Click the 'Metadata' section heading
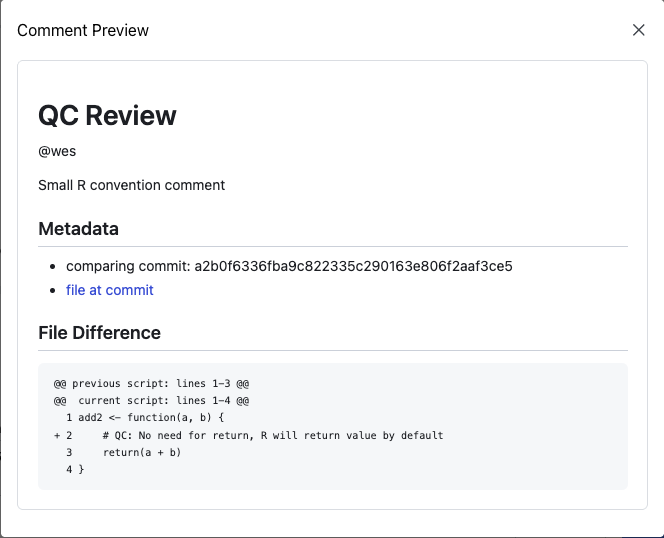This screenshot has width=664, height=538. (78, 229)
